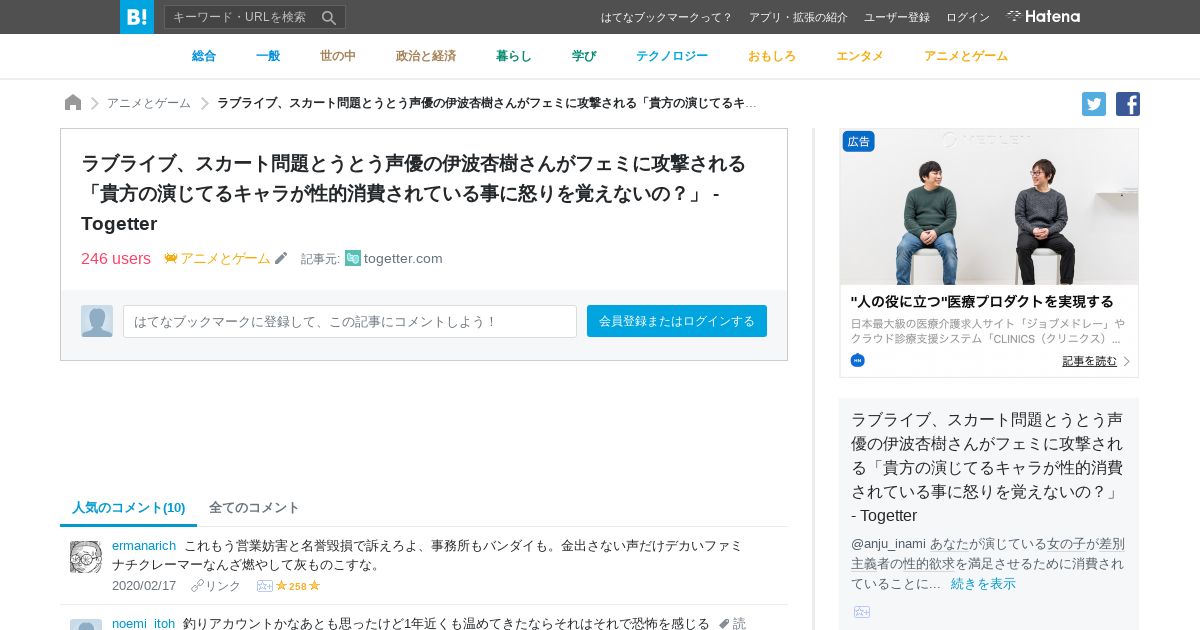Switch to 人気のコメント(10) tab
The image size is (1200, 630).
pos(128,508)
